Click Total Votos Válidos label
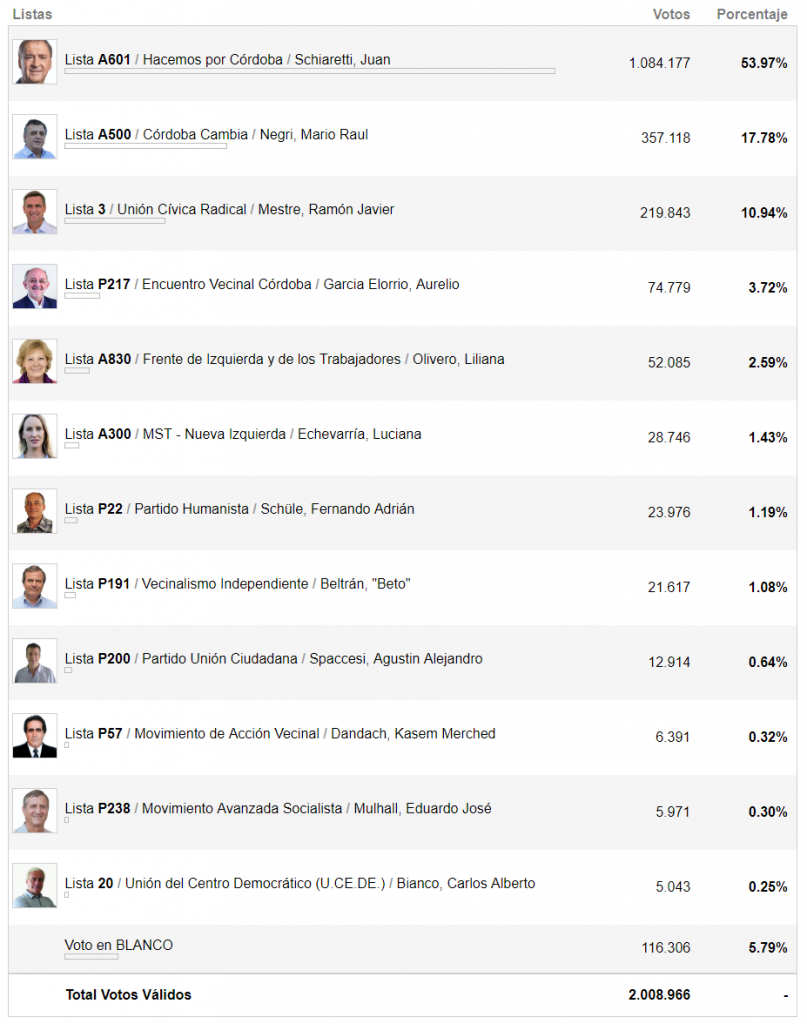Viewport: 807px width, 1024px height. (128, 995)
